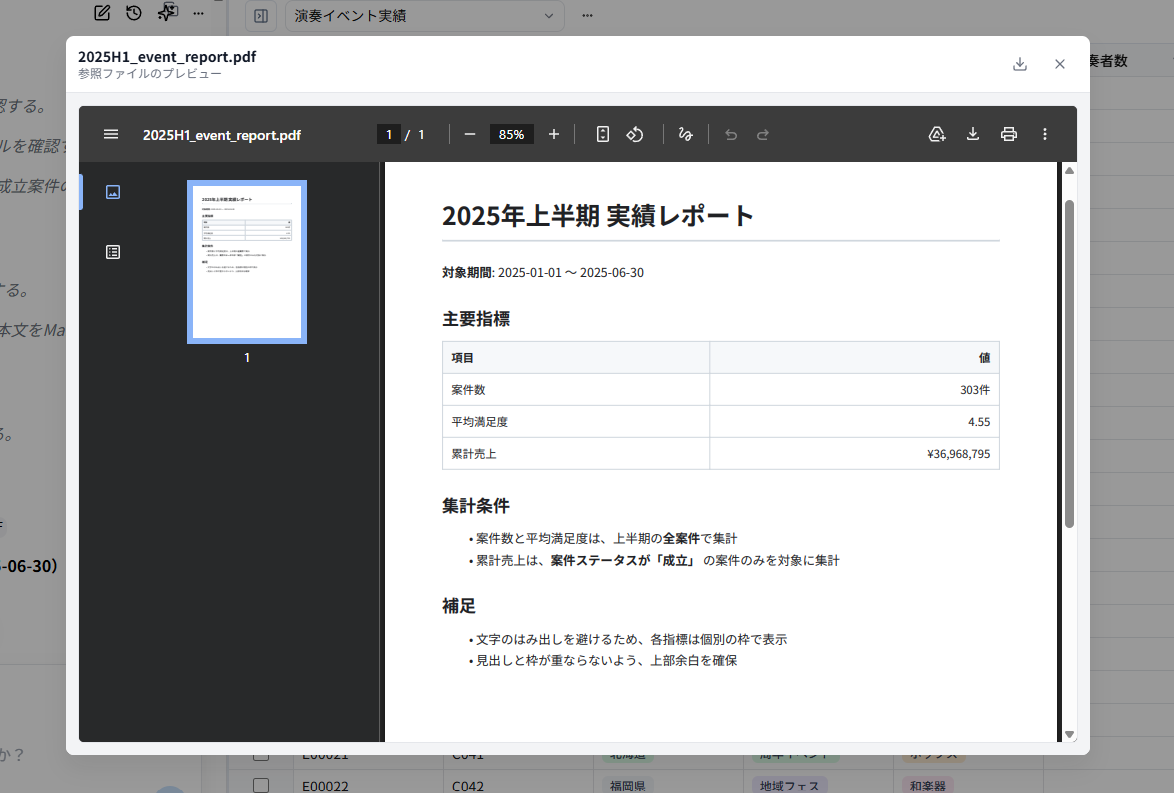Click the page number input field

click(x=389, y=135)
